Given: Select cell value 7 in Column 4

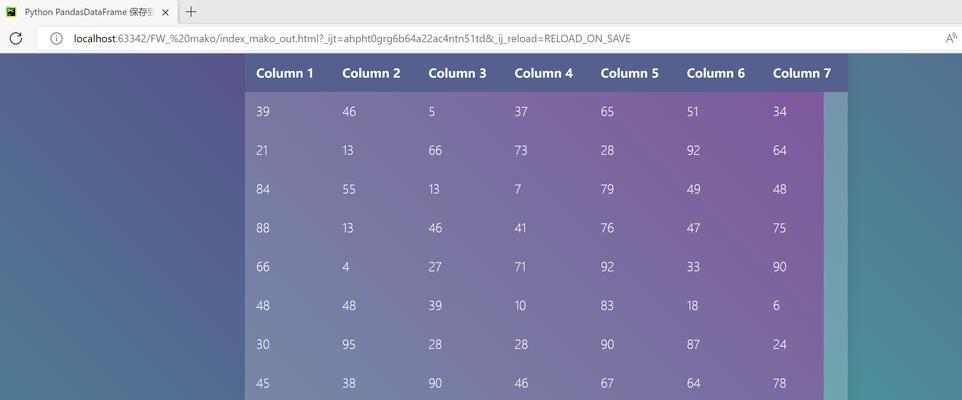Looking at the screenshot, I should 518,189.
